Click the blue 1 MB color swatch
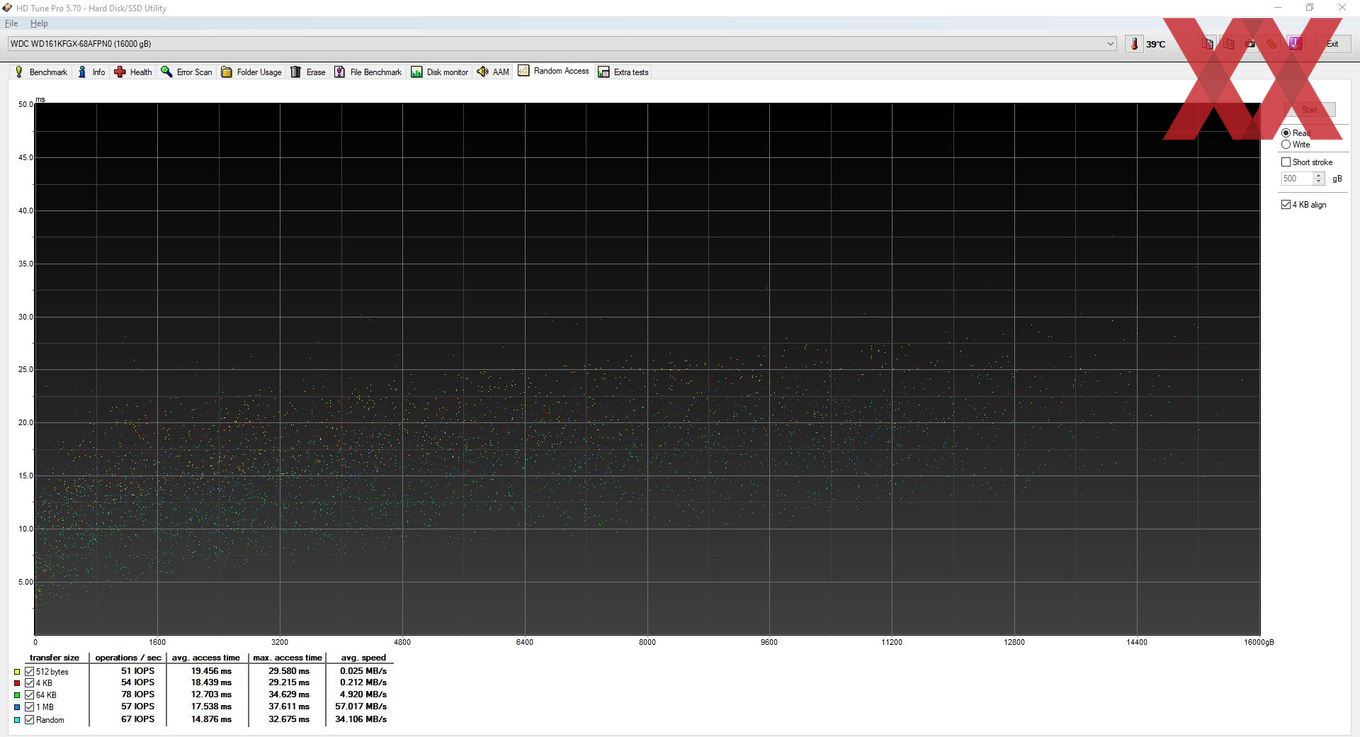 pos(16,707)
